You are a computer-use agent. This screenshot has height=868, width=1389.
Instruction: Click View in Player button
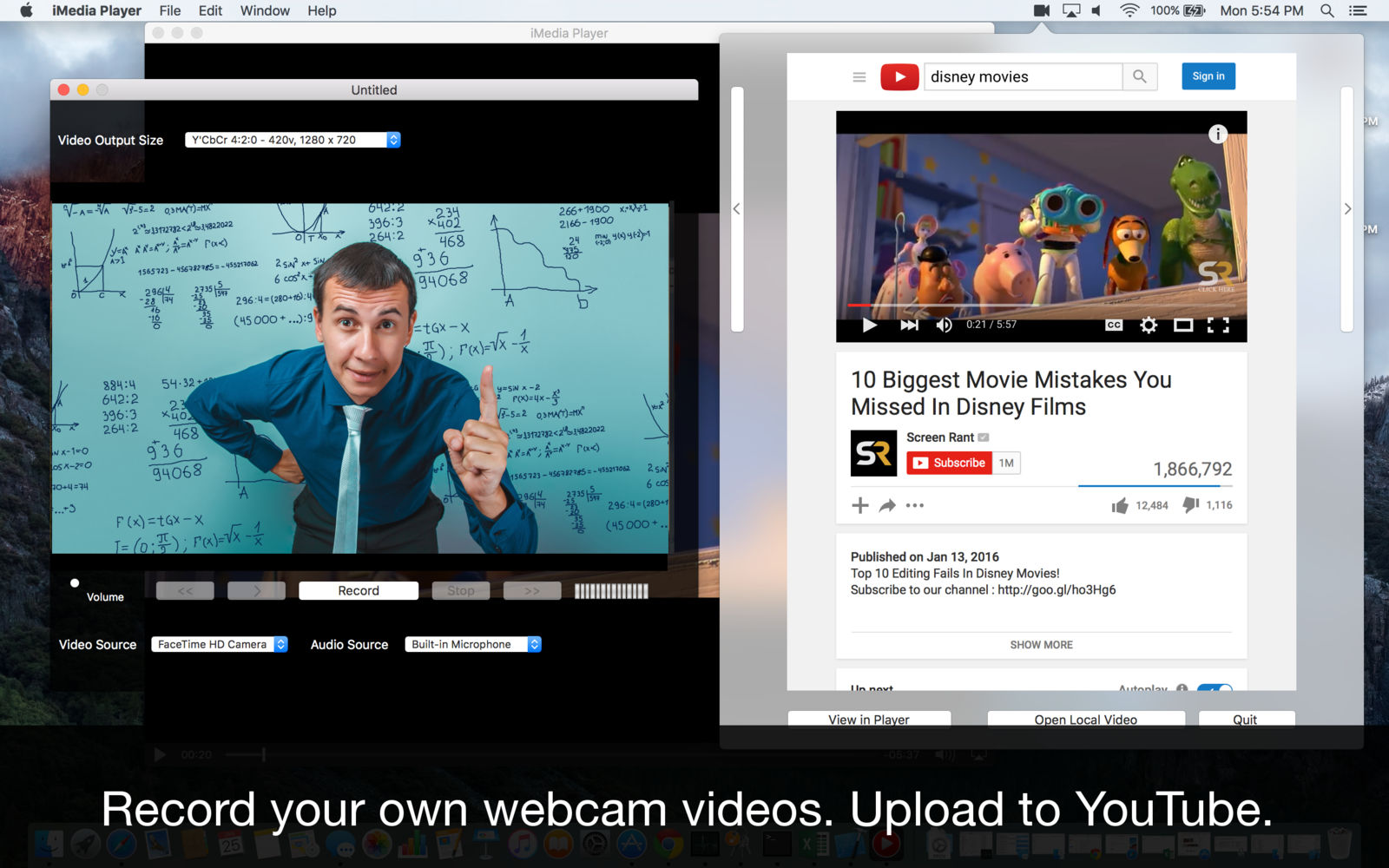pyautogui.click(x=869, y=719)
